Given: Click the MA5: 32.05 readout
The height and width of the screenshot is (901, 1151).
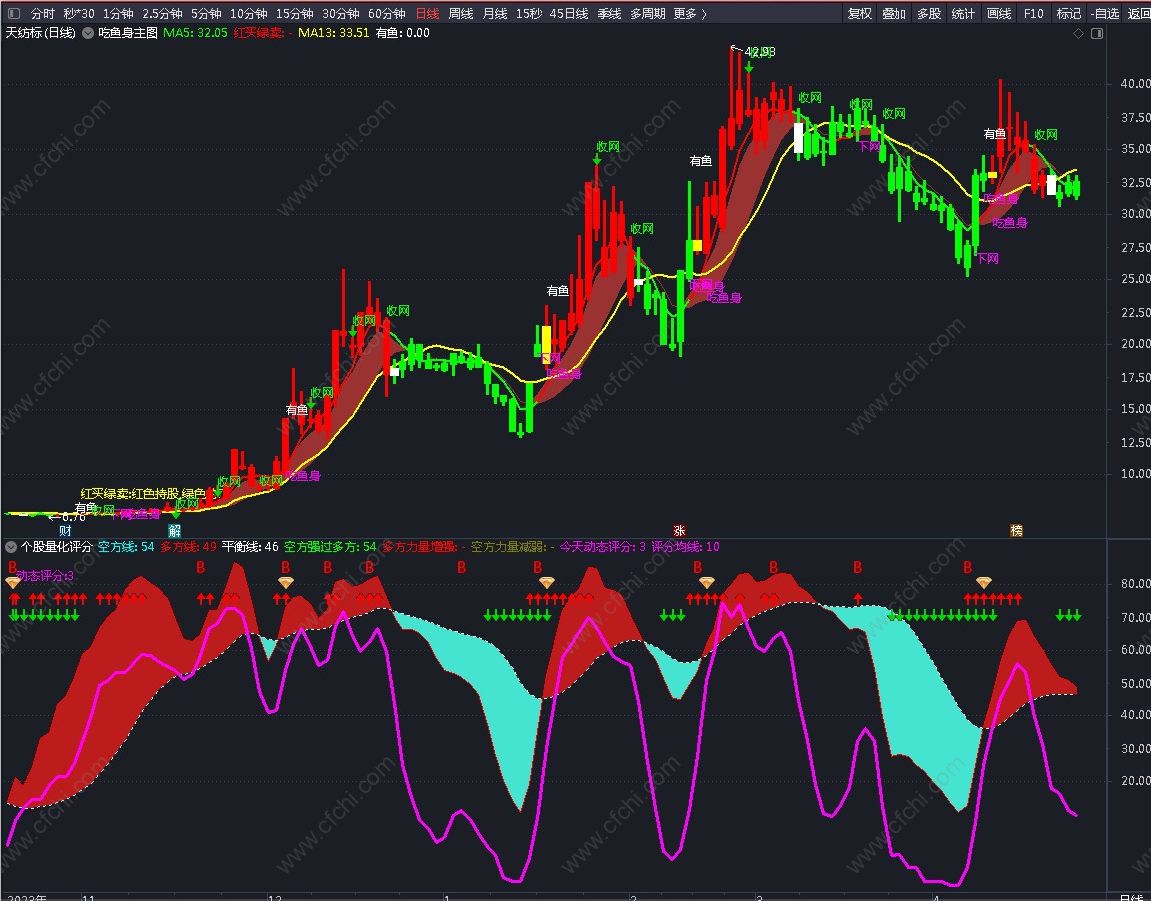Looking at the screenshot, I should click(195, 33).
